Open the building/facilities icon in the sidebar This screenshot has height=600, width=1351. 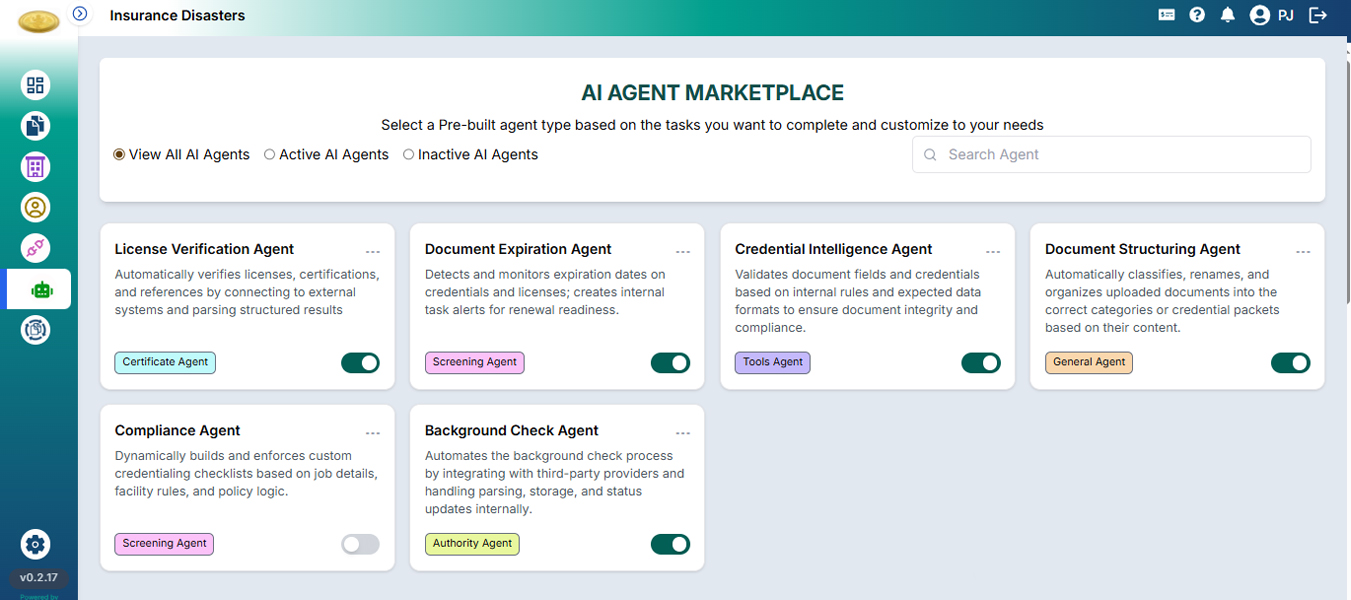[35, 166]
